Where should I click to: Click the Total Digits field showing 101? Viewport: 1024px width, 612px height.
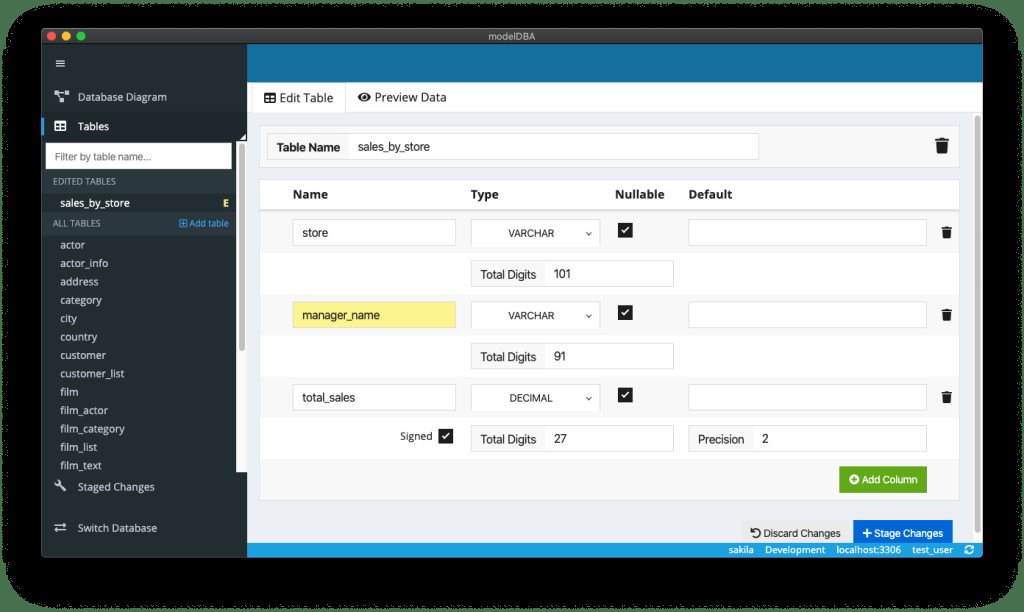609,274
